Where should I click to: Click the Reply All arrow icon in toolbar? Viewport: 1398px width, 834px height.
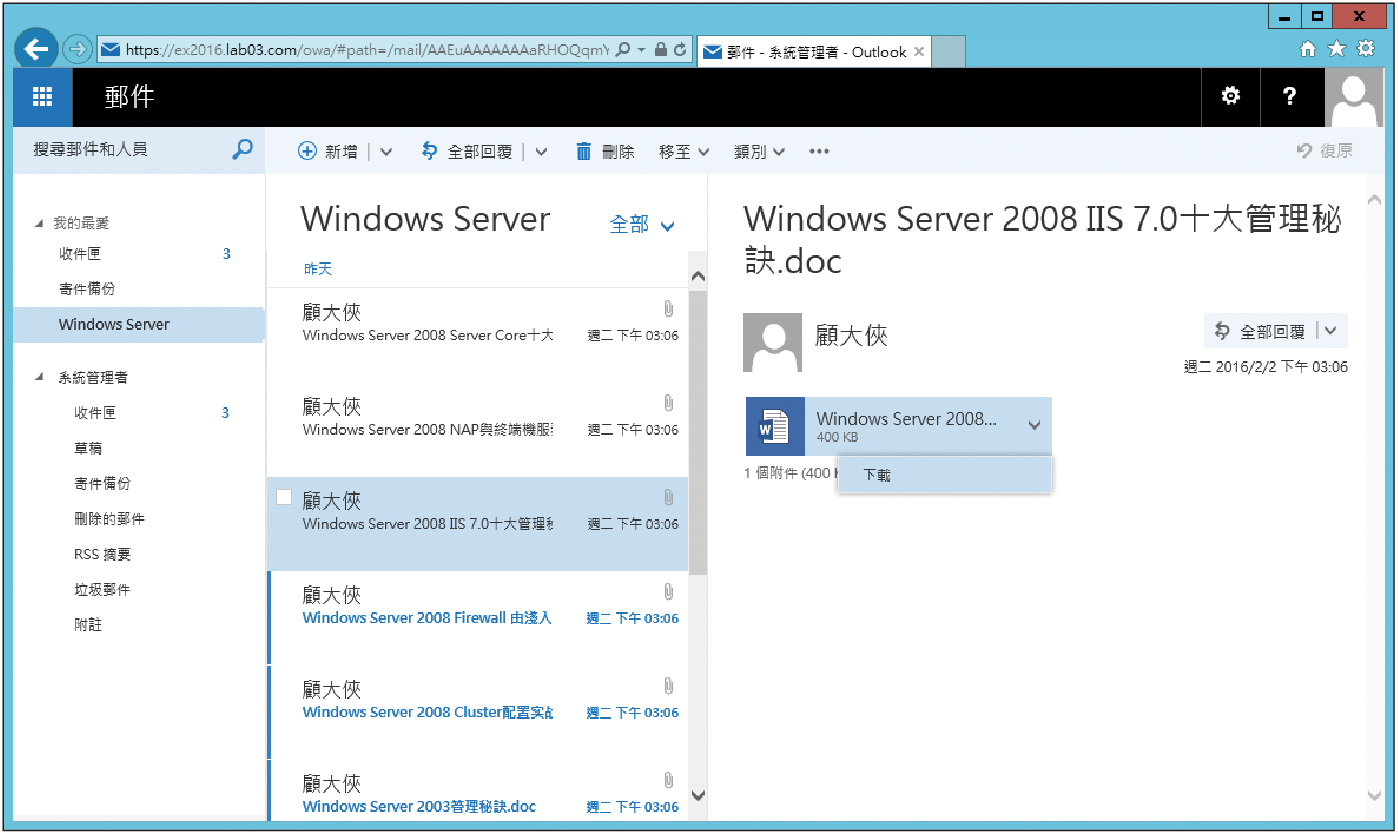point(430,151)
